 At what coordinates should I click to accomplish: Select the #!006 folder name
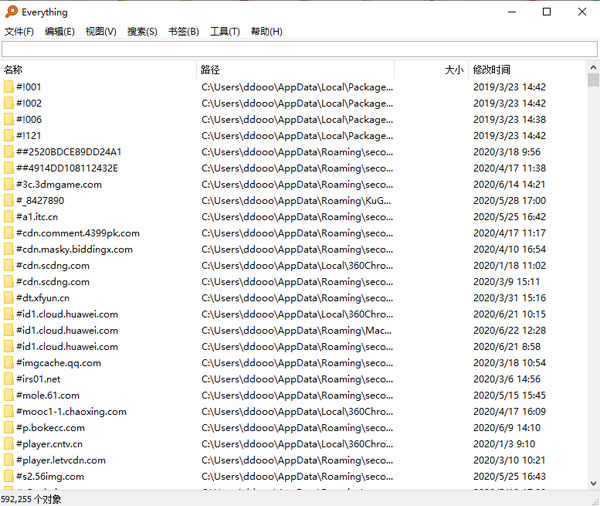29,119
